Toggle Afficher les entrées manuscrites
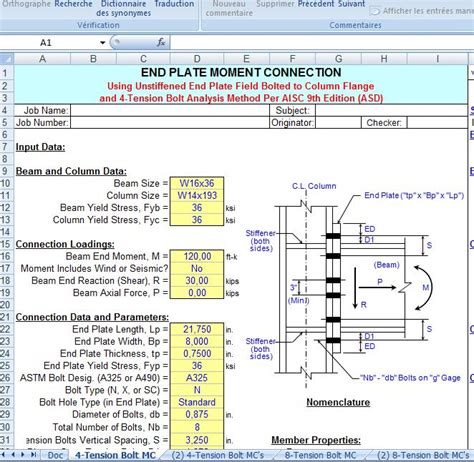Screen dimensions: 474x462 click(x=423, y=11)
